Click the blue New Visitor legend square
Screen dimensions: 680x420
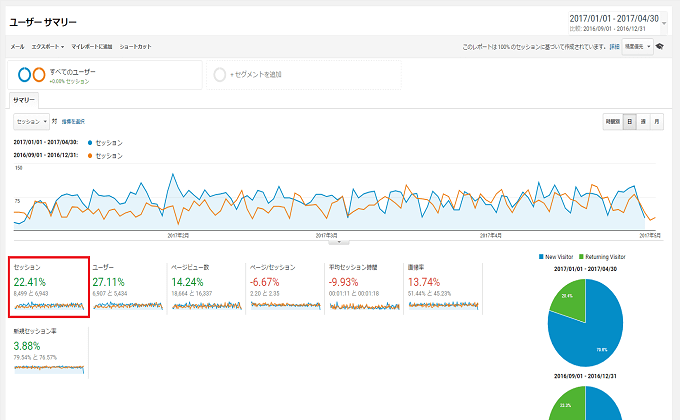(x=541, y=257)
